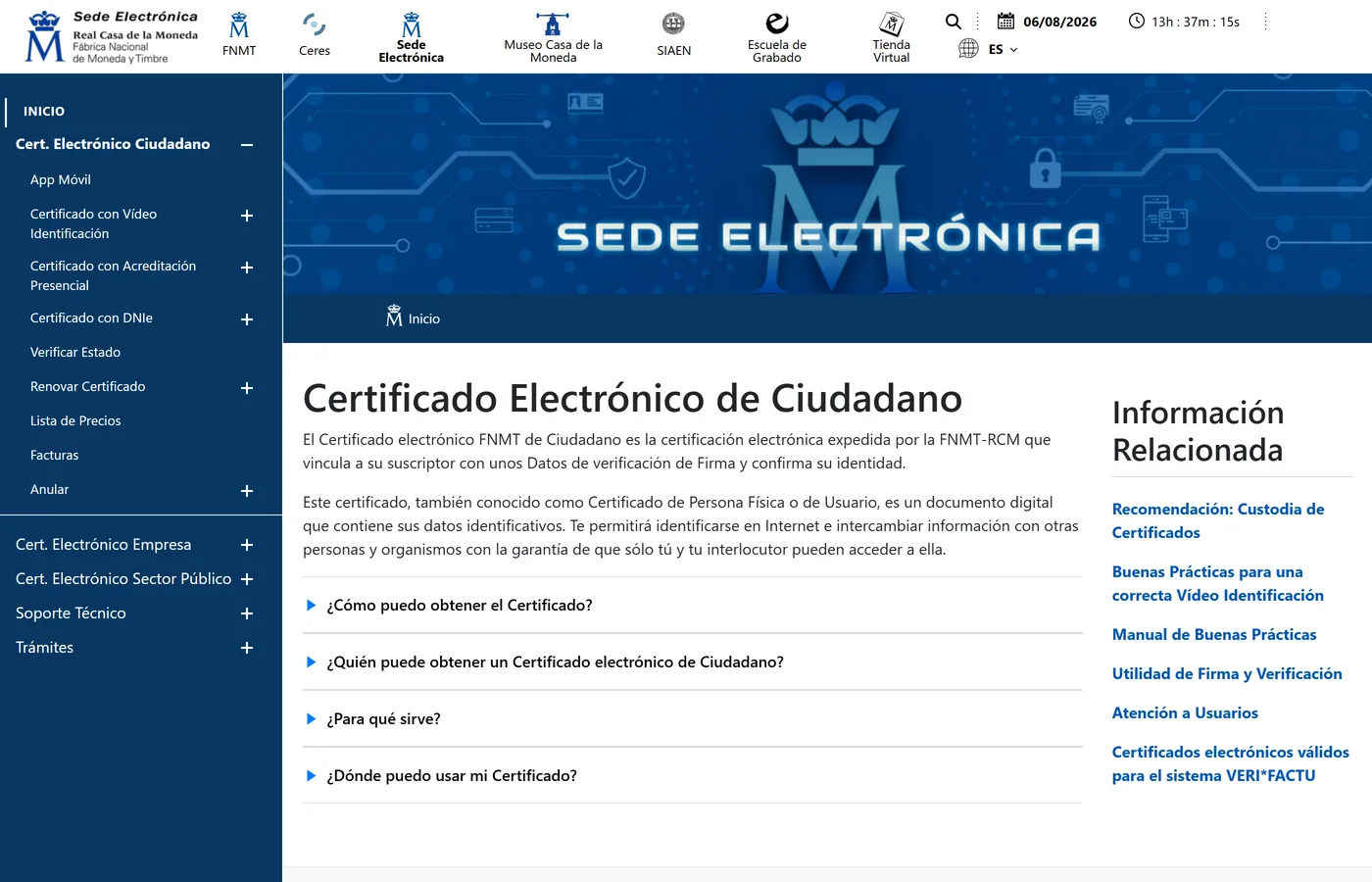The width and height of the screenshot is (1372, 882).
Task: Click the date text 06/08/2026
Action: pyautogui.click(x=1060, y=22)
